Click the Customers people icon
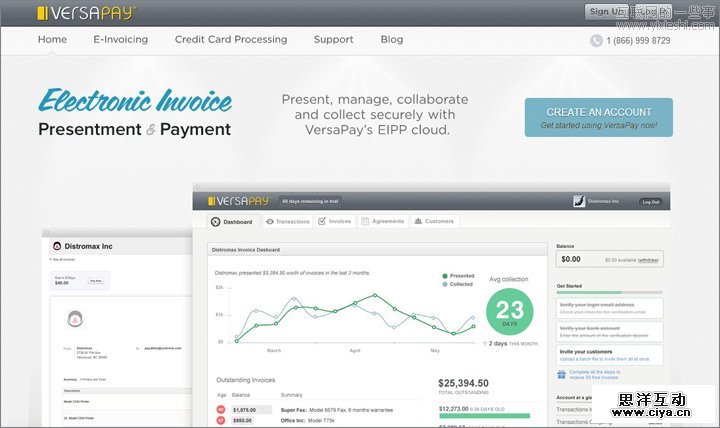 (418, 221)
